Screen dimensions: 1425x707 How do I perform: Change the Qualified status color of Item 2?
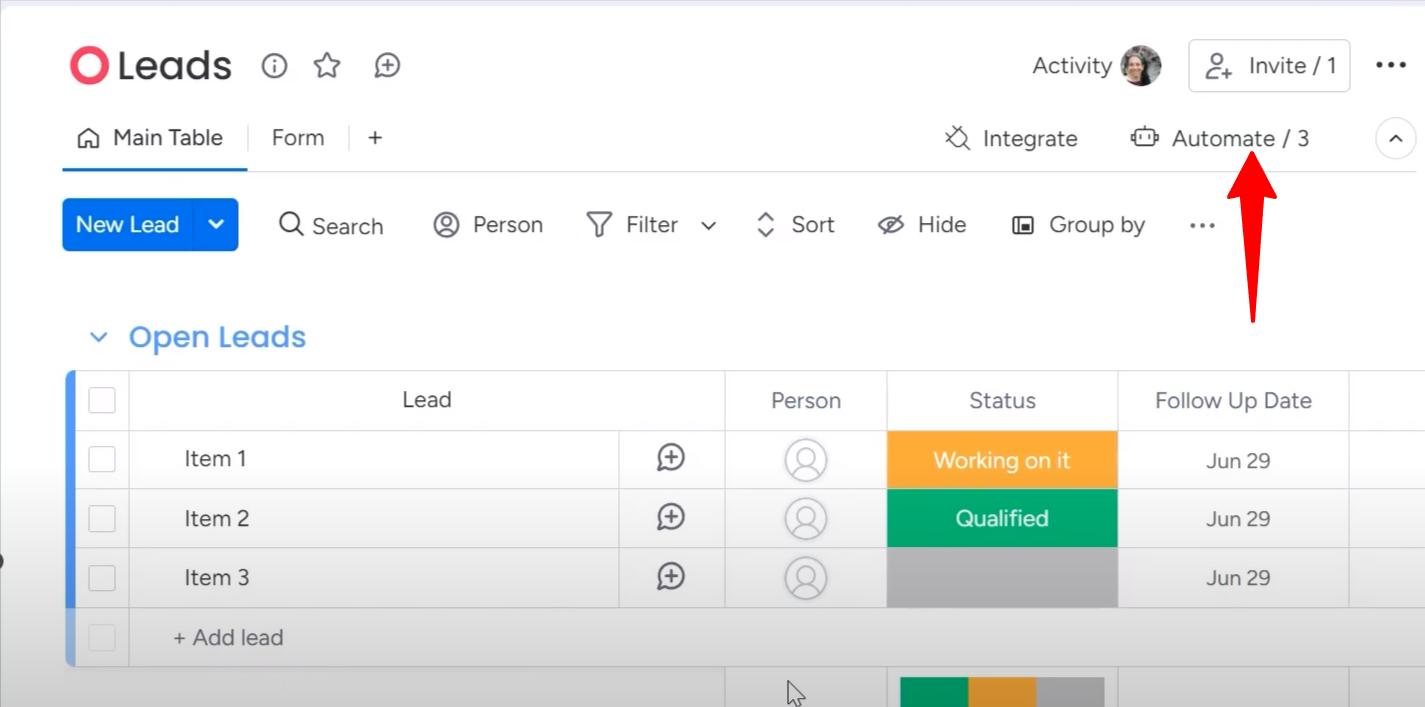coord(1002,518)
